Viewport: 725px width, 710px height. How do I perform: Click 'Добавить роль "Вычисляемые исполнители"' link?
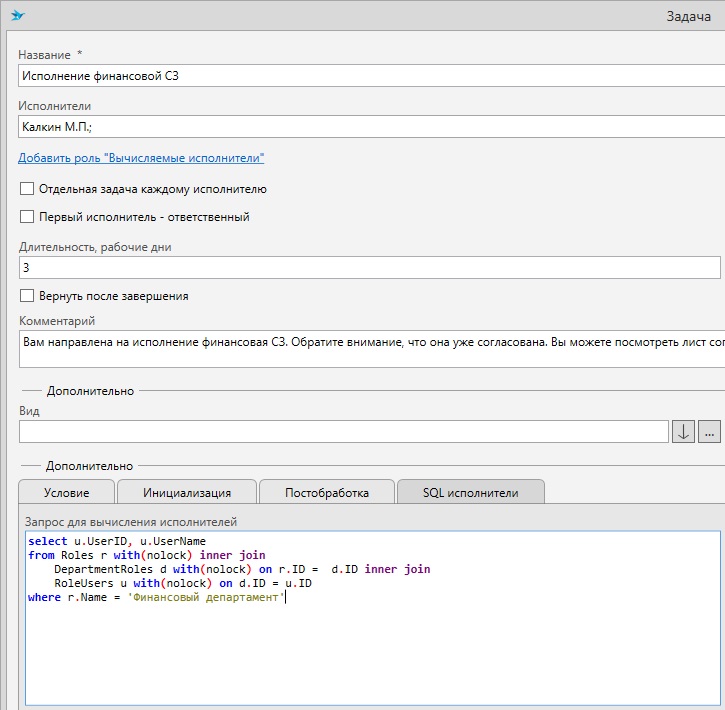coord(141,158)
